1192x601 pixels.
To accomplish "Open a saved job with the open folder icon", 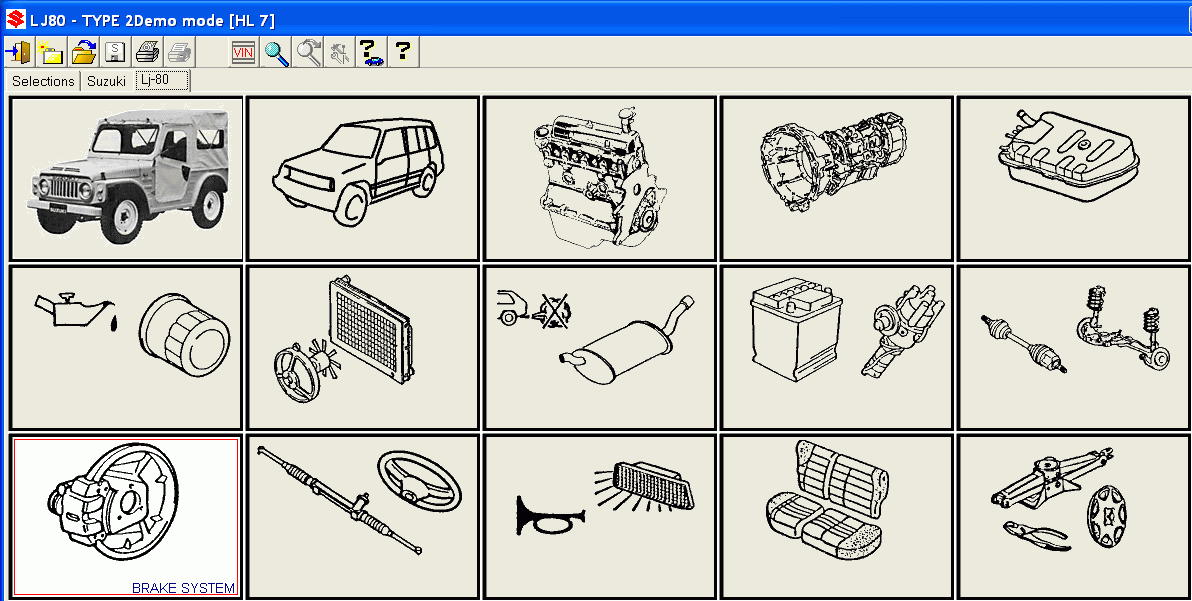I will click(x=83, y=52).
